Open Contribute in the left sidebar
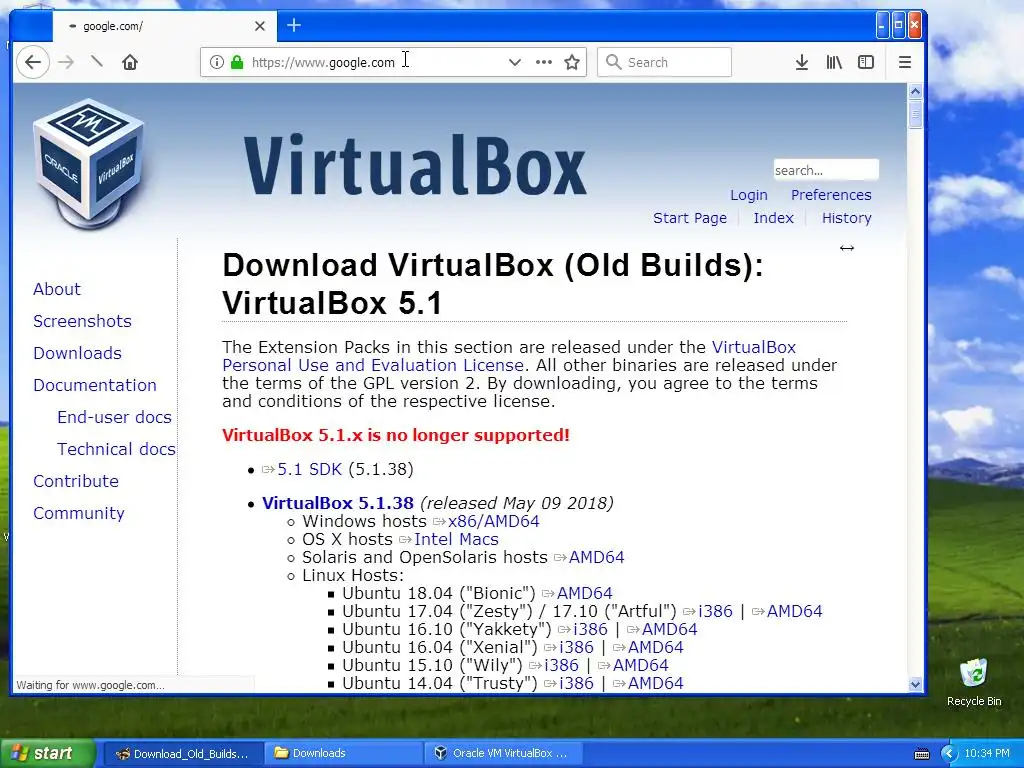 tap(76, 481)
